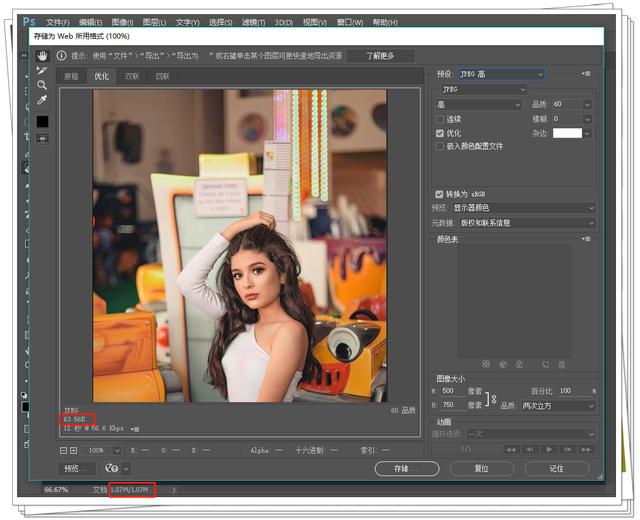This screenshot has width=640, height=520.
Task: Toggle the 转换为 sRGB checkbox
Action: tap(440, 194)
